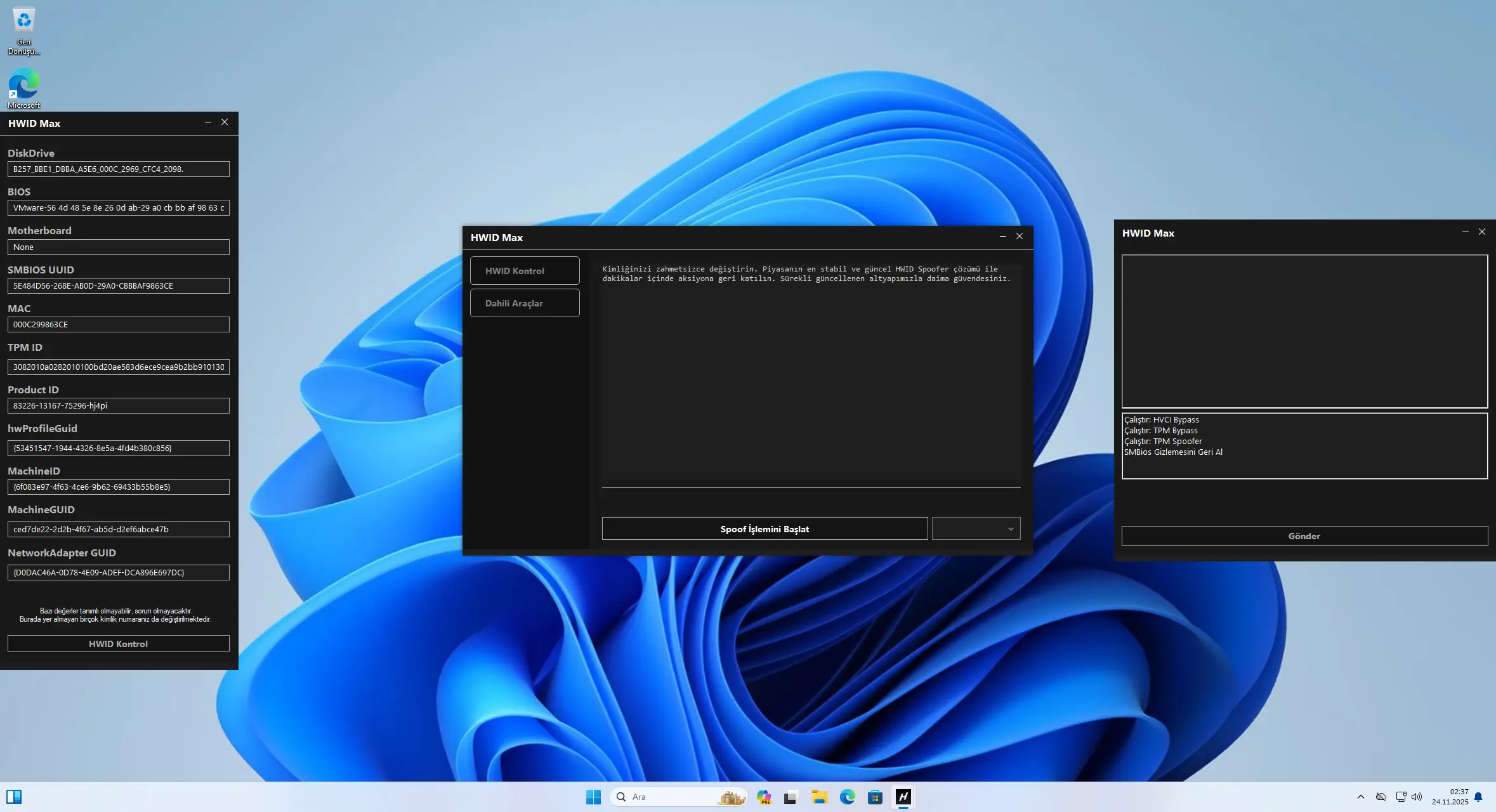
Task: Expand dropdown beside Spoof İşlemini Başlat
Action: pos(976,528)
